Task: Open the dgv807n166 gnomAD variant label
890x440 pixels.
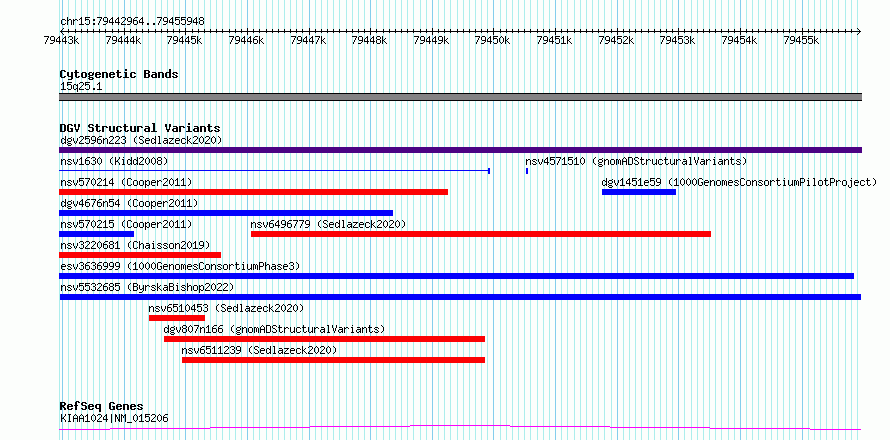Action: tap(274, 329)
